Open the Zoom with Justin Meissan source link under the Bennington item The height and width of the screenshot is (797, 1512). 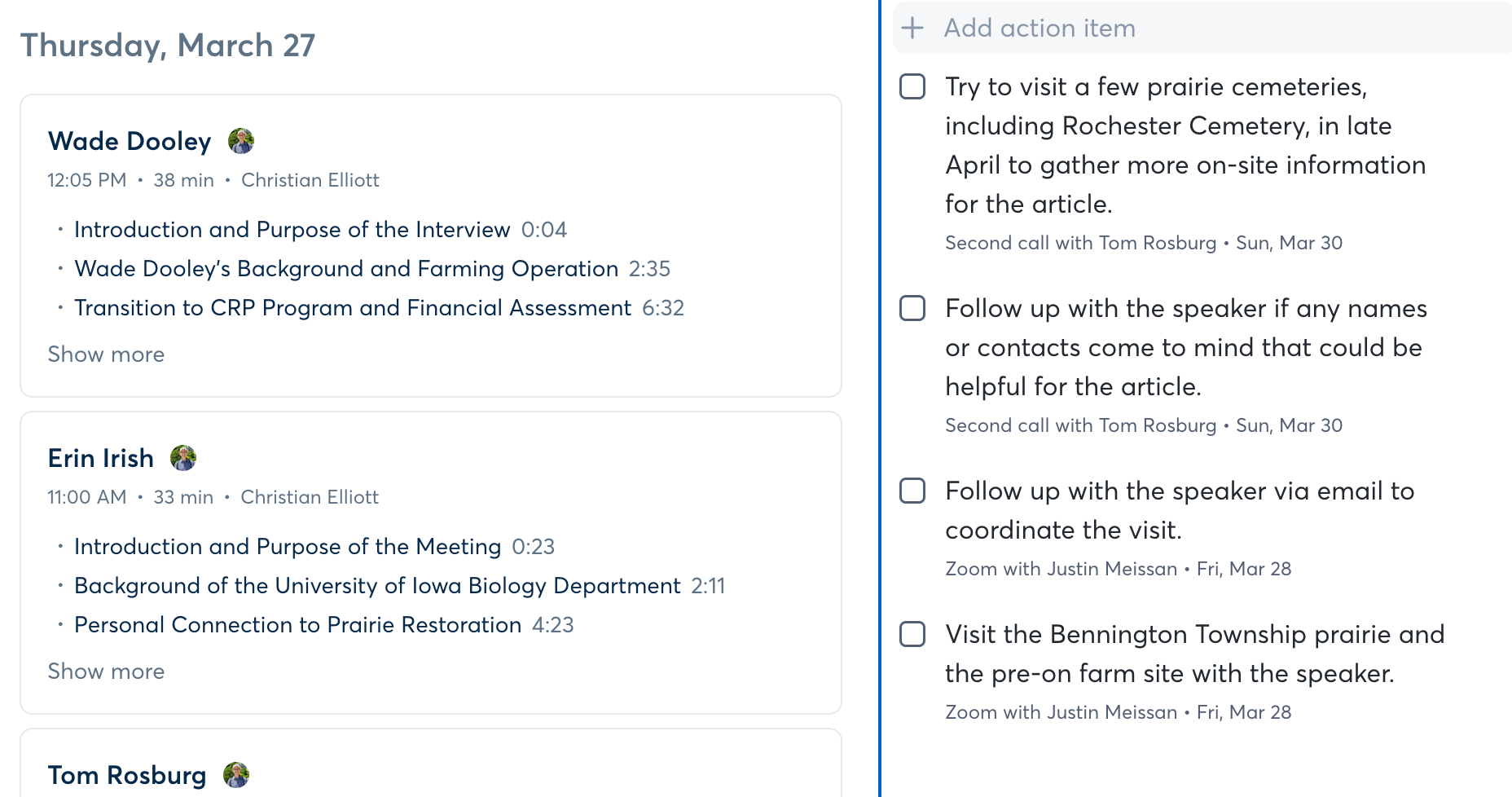pyautogui.click(x=1061, y=712)
